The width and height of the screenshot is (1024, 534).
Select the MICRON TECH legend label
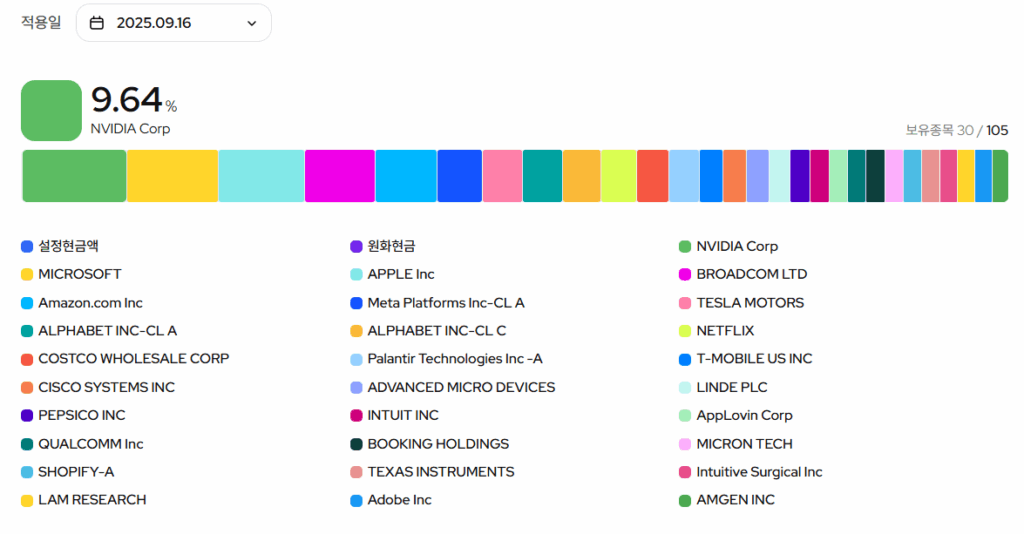tap(744, 444)
